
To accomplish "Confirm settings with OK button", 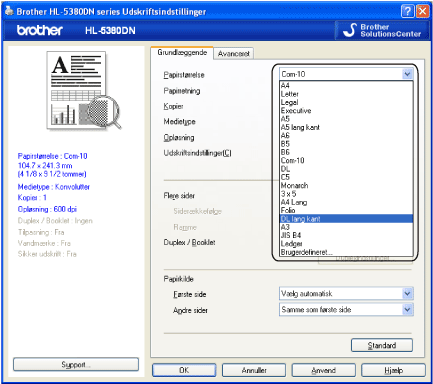I will pyautogui.click(x=184, y=370).
